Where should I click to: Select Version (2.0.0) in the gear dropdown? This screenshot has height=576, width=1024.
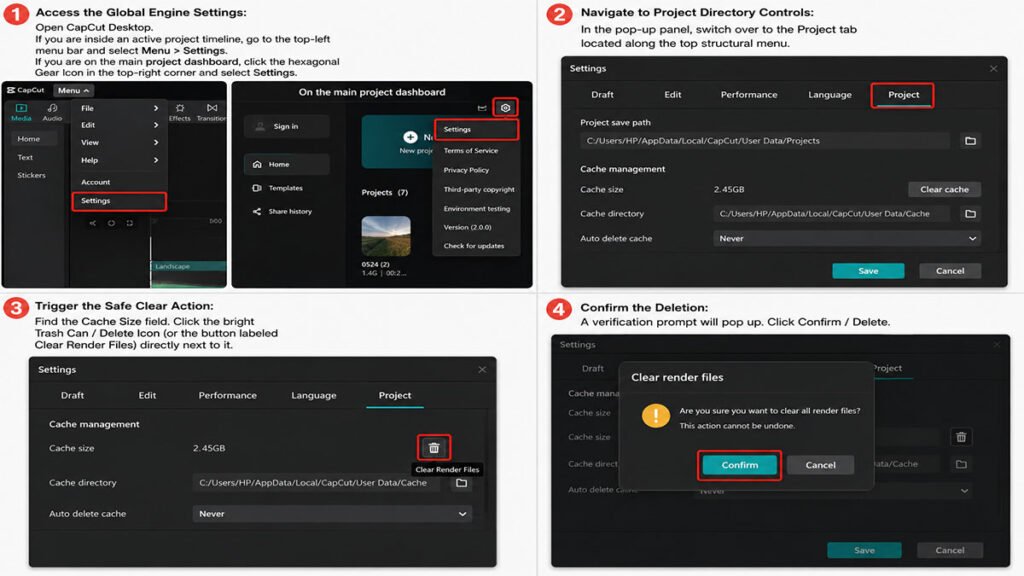pyautogui.click(x=468, y=227)
